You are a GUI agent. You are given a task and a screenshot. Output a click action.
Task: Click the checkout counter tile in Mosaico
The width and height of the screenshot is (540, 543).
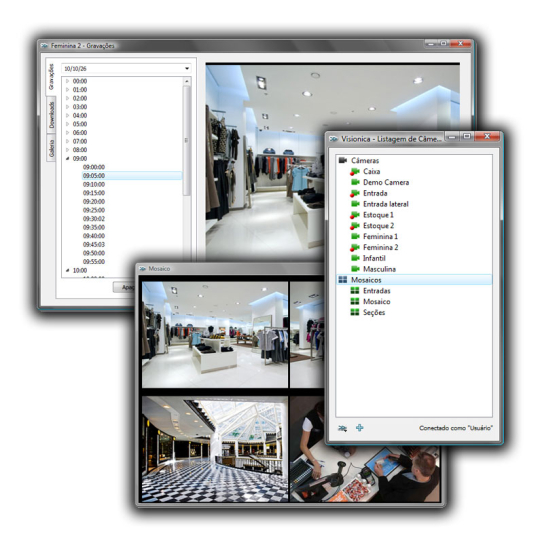365,473
